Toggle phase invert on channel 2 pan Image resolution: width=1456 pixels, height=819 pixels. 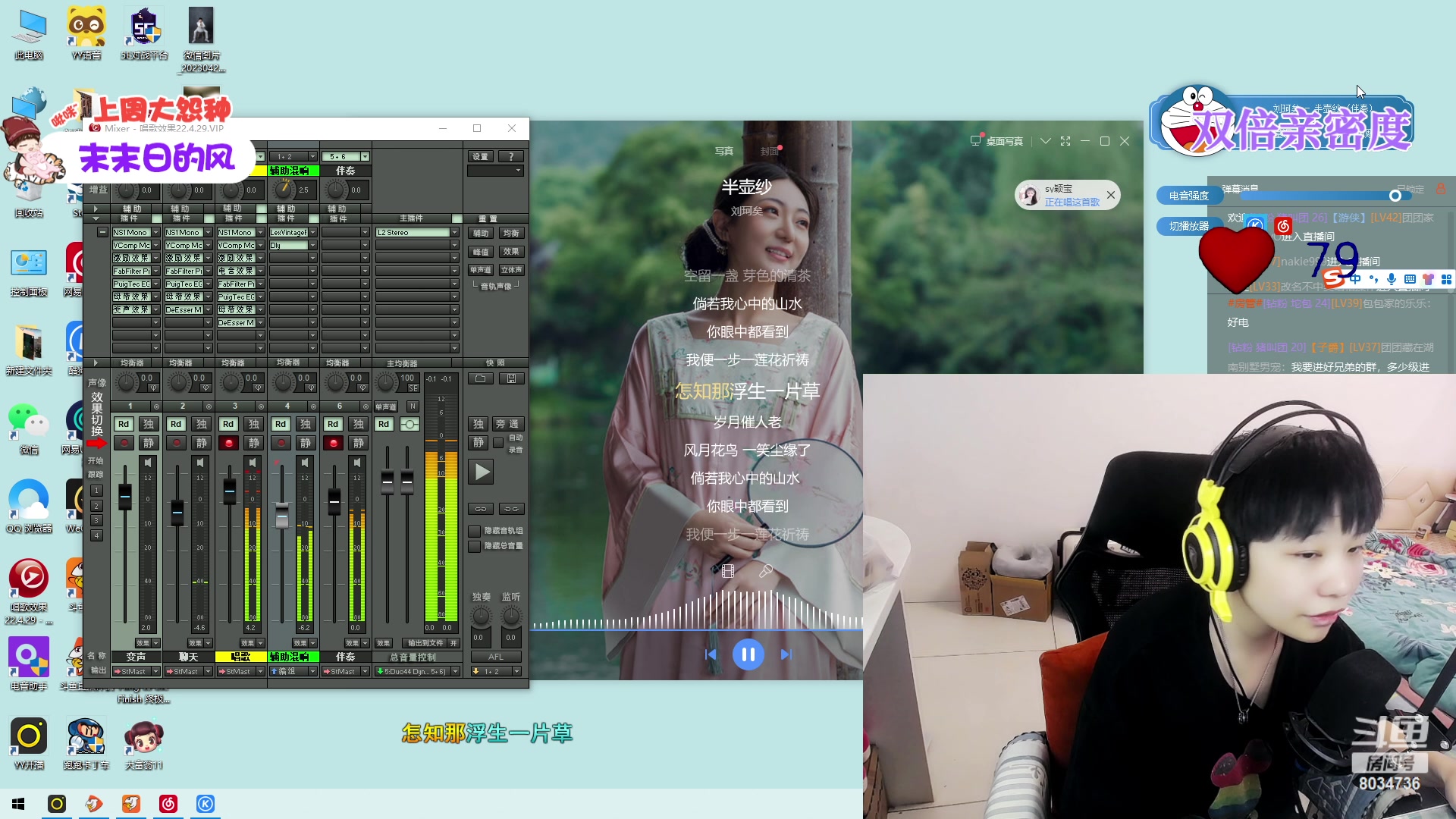point(206,388)
